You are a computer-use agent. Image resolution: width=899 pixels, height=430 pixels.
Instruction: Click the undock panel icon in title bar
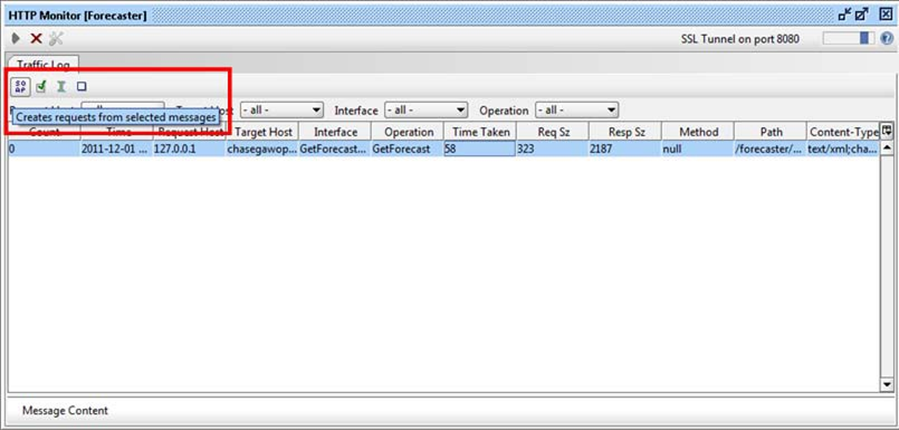point(845,15)
